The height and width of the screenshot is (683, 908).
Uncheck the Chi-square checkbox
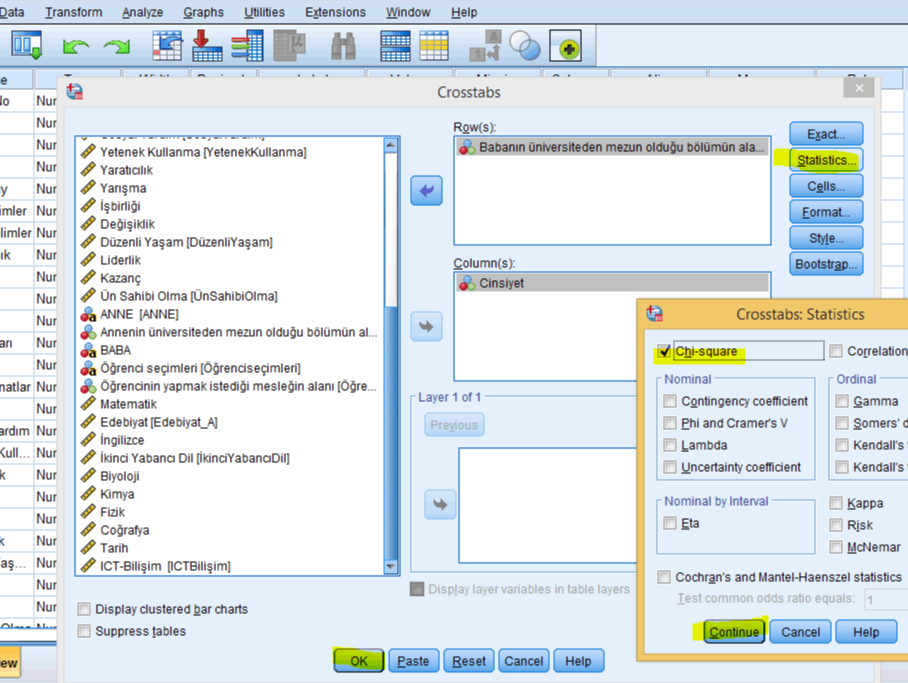tap(664, 351)
